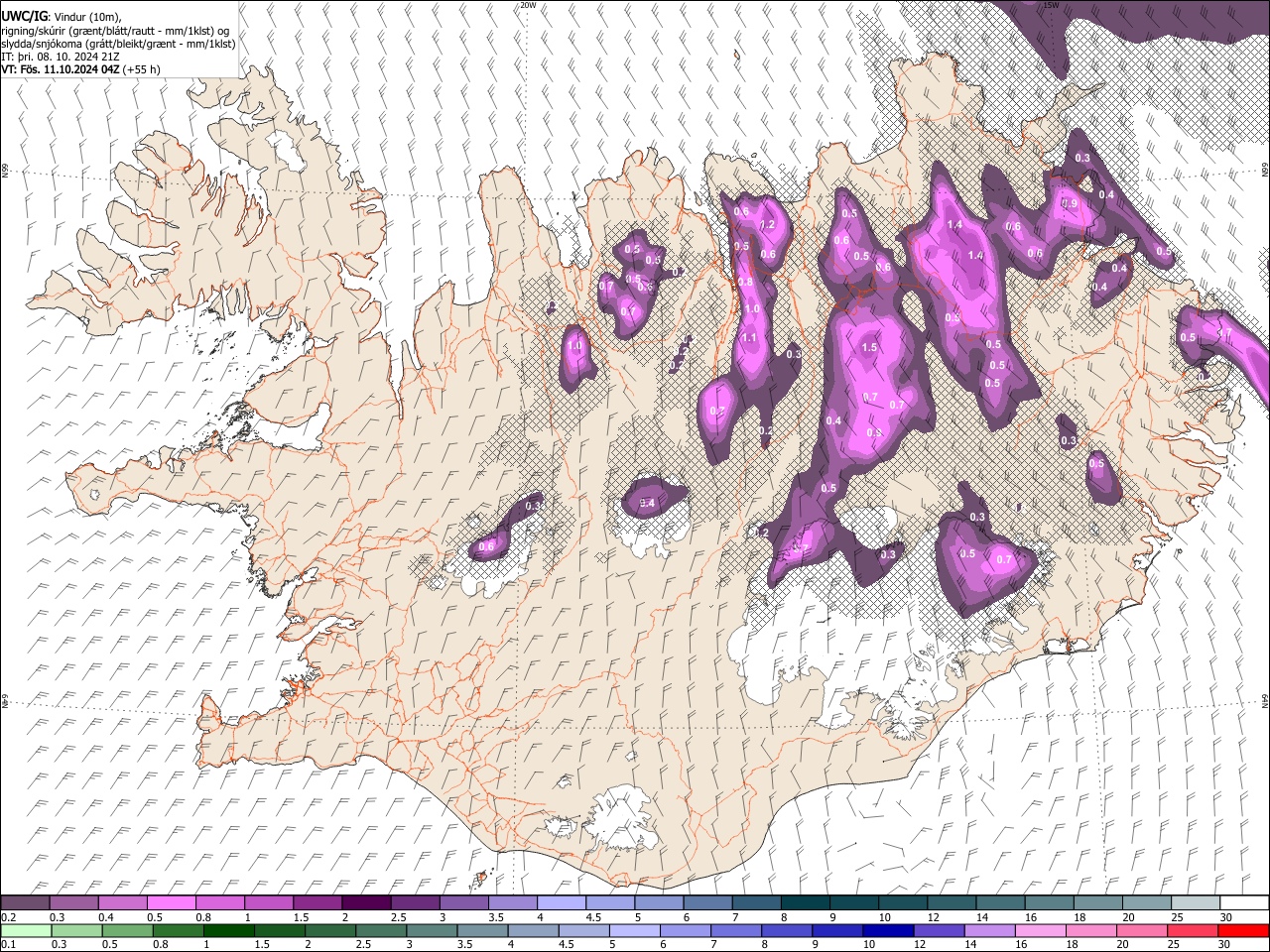Pick the darkest purple swatch labeled 2 in upper legend
1270x952 pixels.
click(366, 903)
